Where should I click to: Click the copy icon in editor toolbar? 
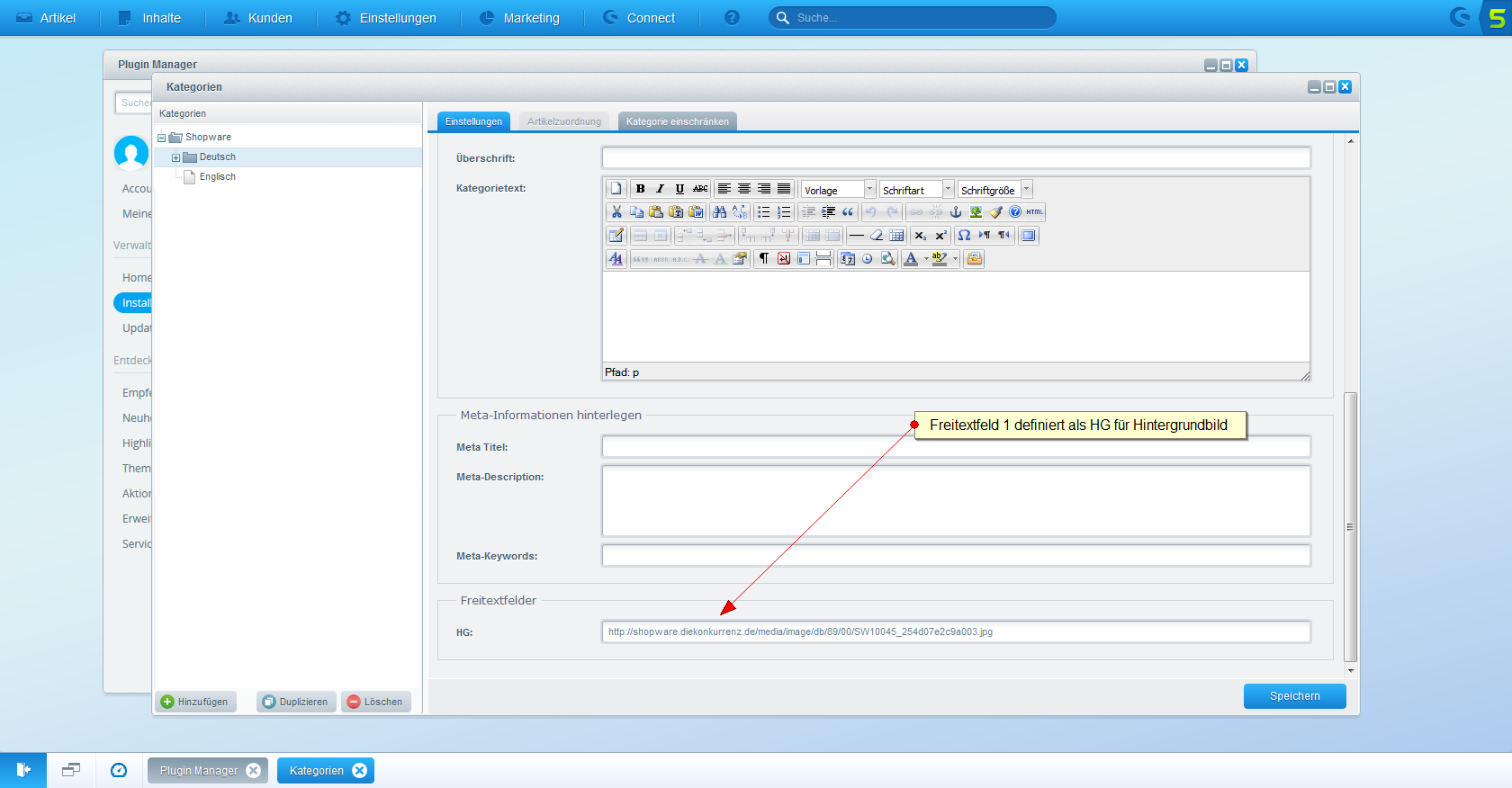click(x=636, y=212)
